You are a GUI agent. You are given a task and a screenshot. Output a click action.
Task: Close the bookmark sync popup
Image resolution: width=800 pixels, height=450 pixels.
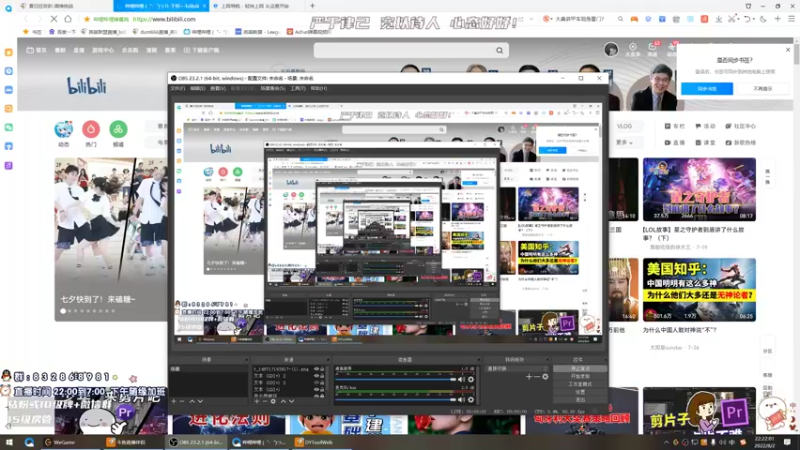click(x=788, y=49)
